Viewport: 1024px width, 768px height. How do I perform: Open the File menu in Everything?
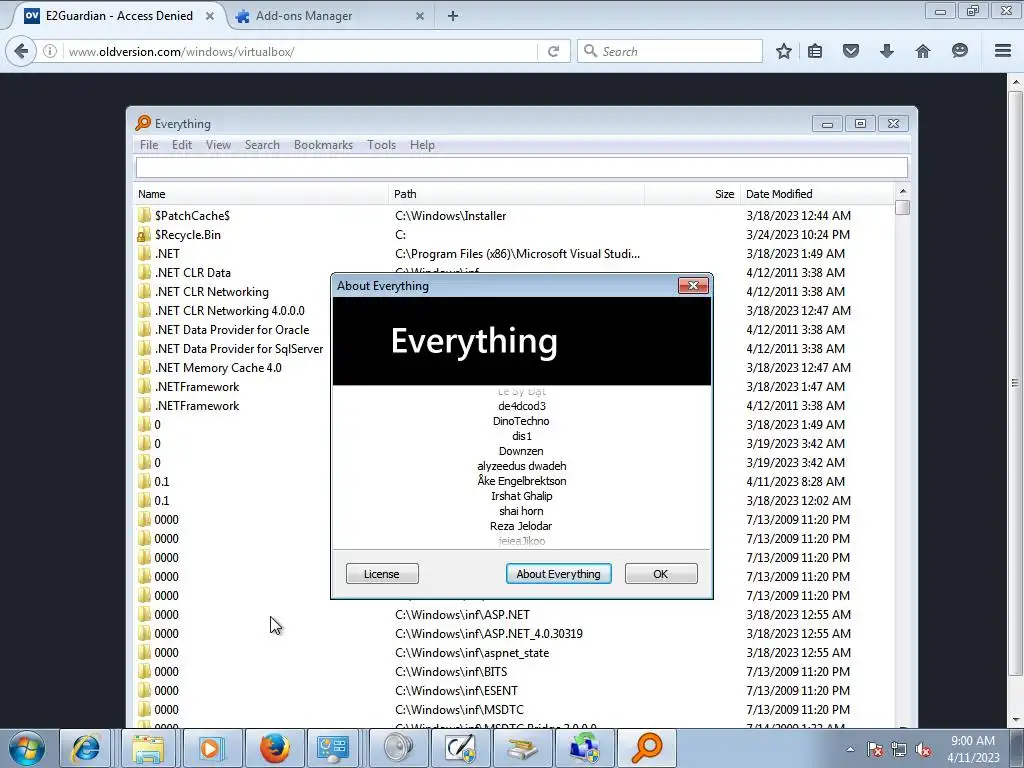149,145
